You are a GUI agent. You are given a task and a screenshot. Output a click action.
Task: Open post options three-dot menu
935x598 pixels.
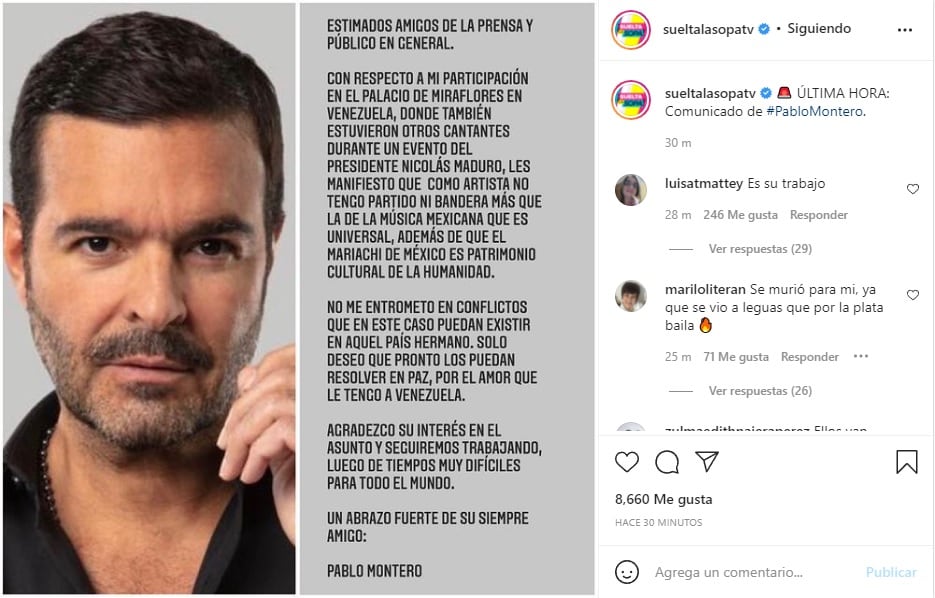point(905,30)
